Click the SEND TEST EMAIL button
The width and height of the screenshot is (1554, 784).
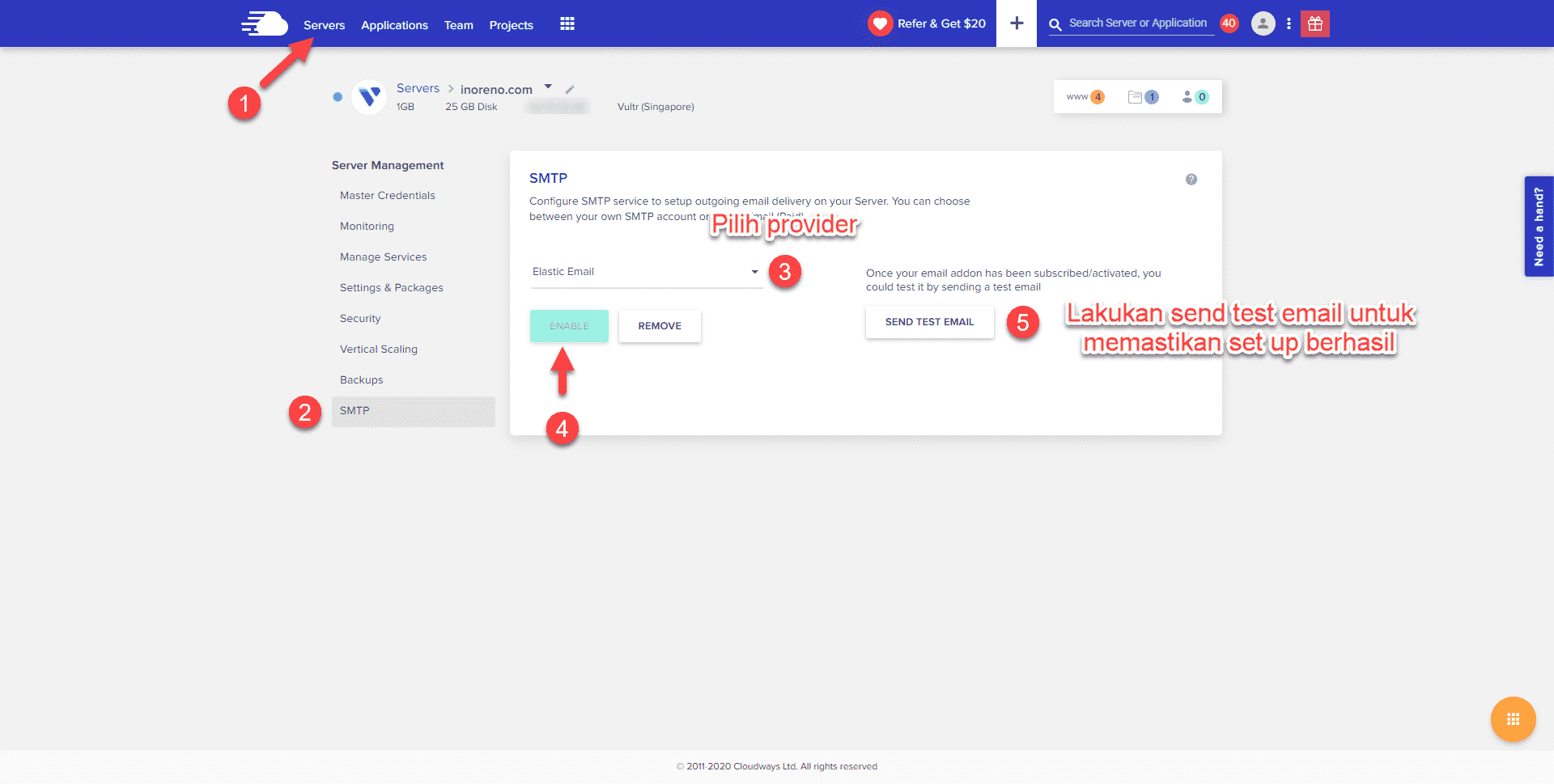coord(929,322)
